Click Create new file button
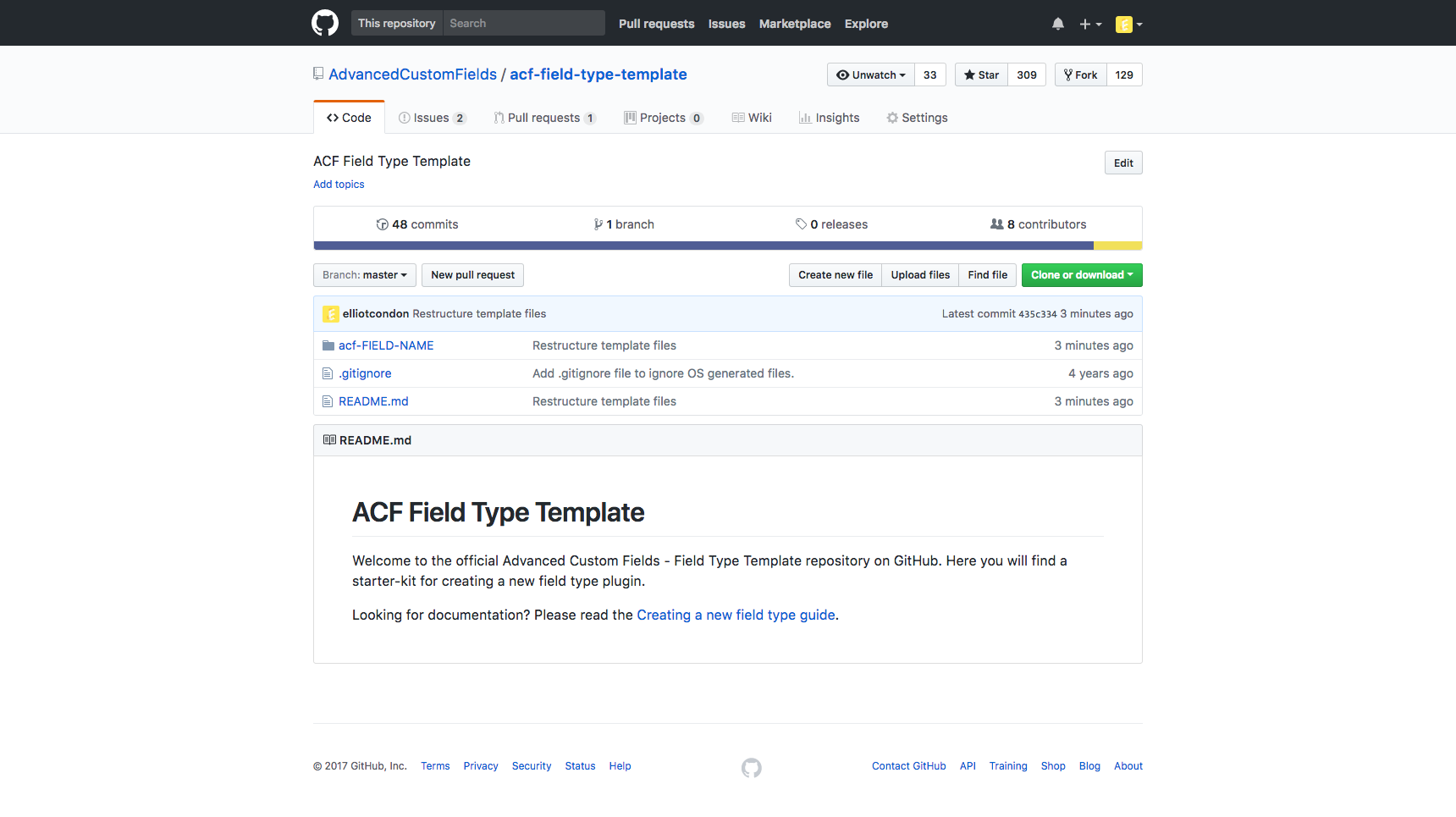The width and height of the screenshot is (1456, 817). (x=836, y=275)
